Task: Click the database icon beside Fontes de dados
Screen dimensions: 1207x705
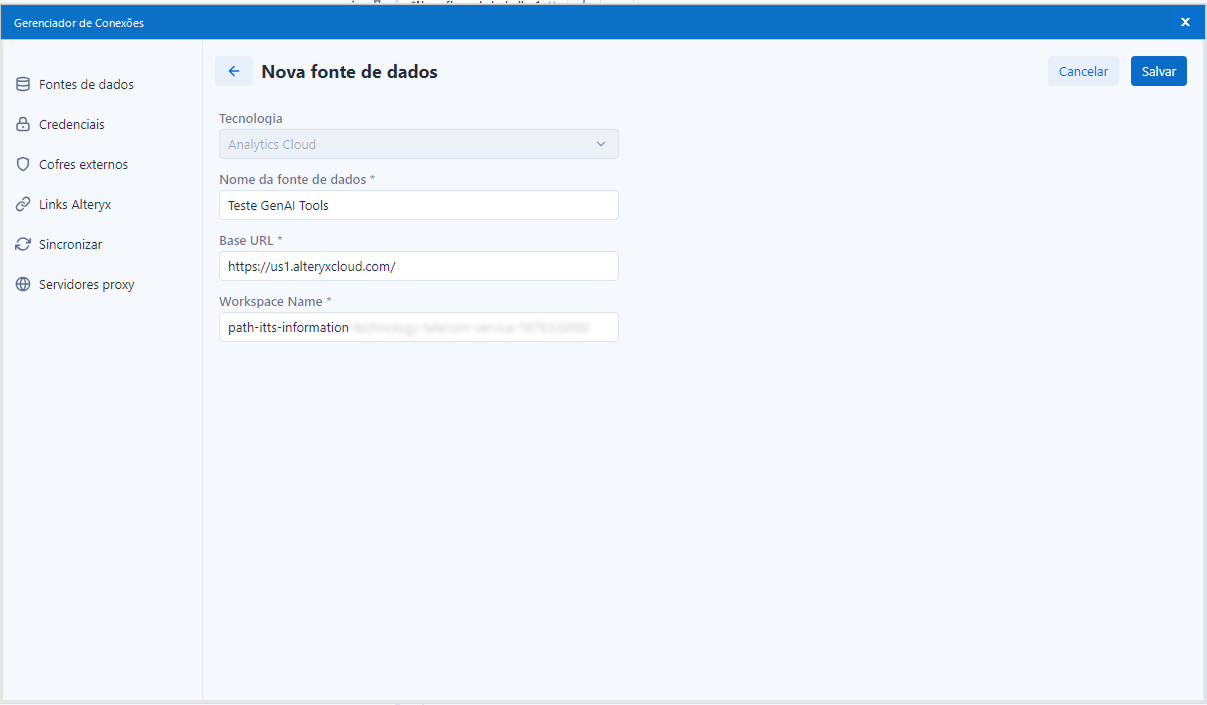Action: click(x=23, y=85)
